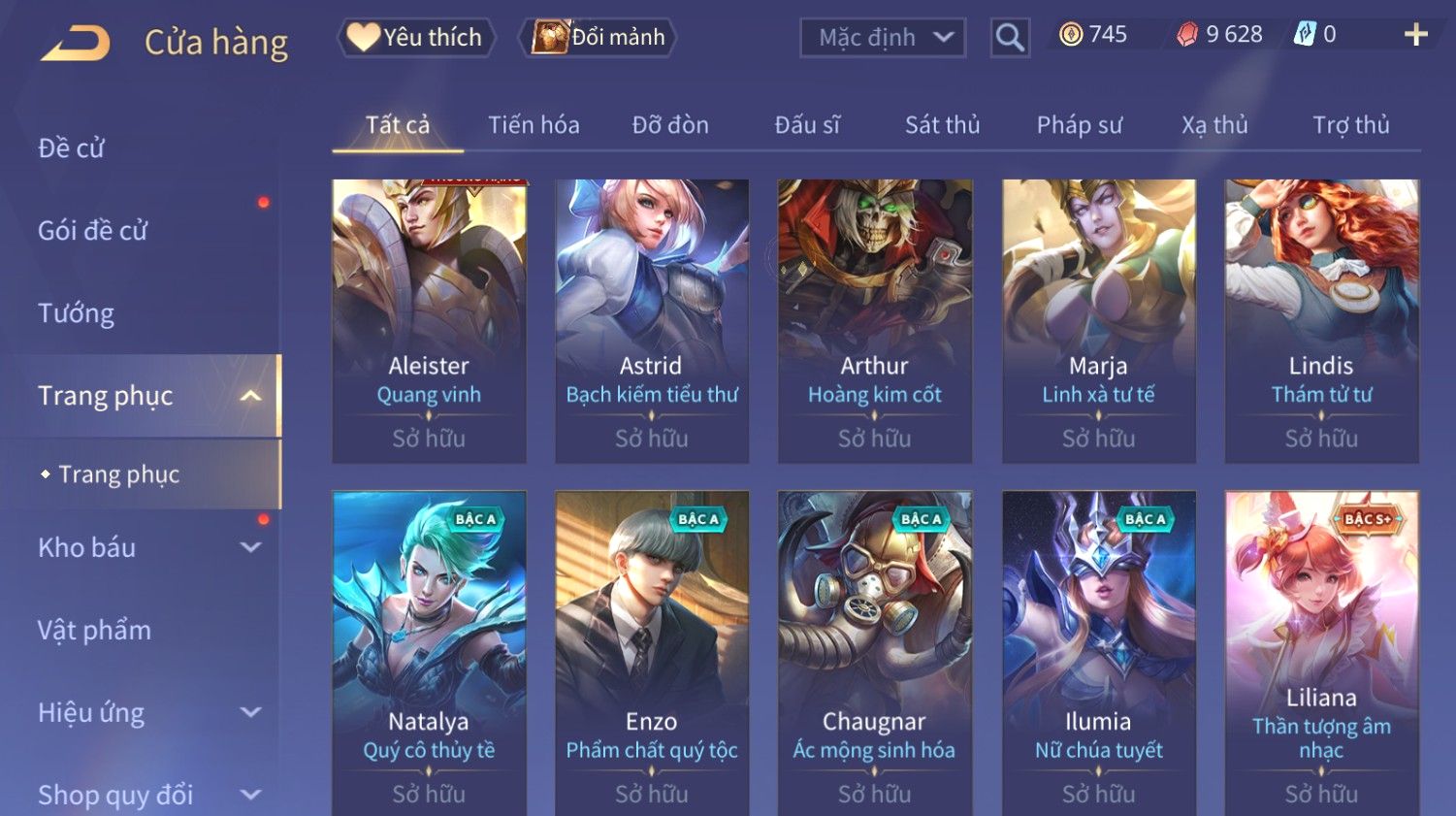Open the Mặc định sort dropdown
This screenshot has width=1456, height=816.
[x=883, y=38]
